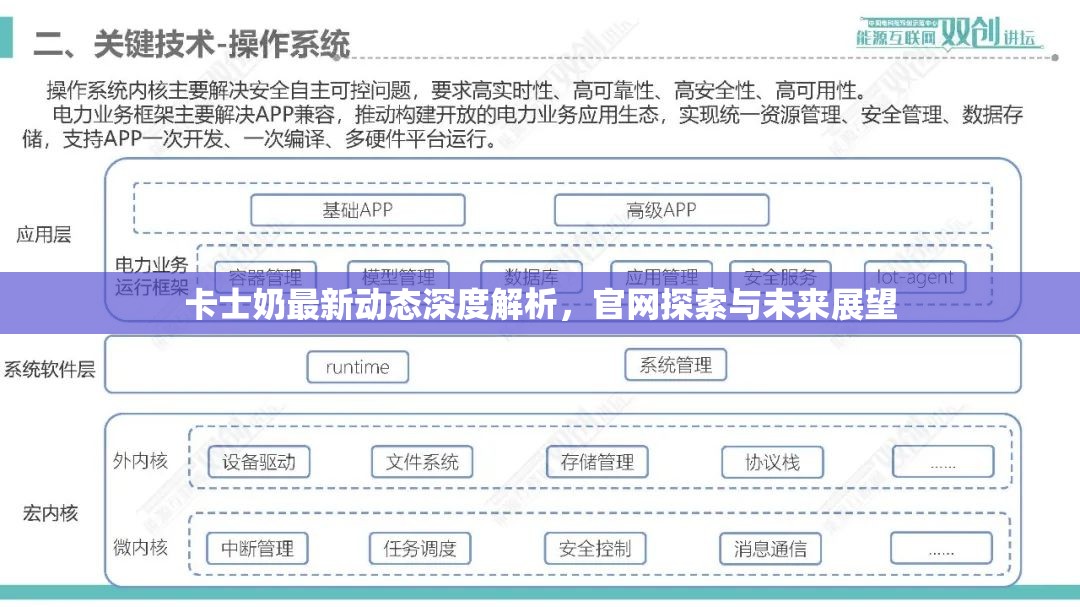
Task: Click the 安全服务 box
Action: (780, 278)
